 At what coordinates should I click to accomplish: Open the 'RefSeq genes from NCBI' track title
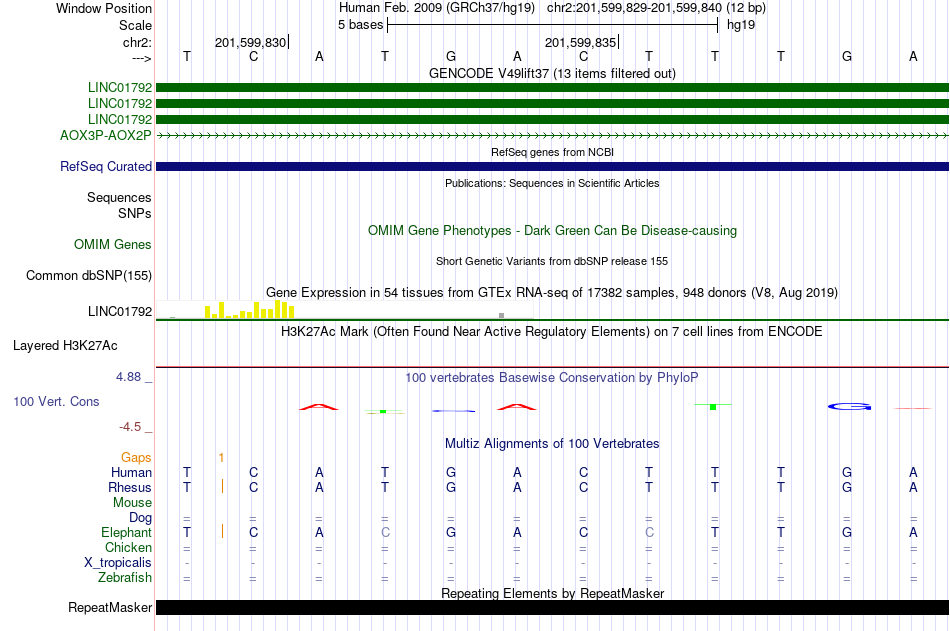click(552, 152)
